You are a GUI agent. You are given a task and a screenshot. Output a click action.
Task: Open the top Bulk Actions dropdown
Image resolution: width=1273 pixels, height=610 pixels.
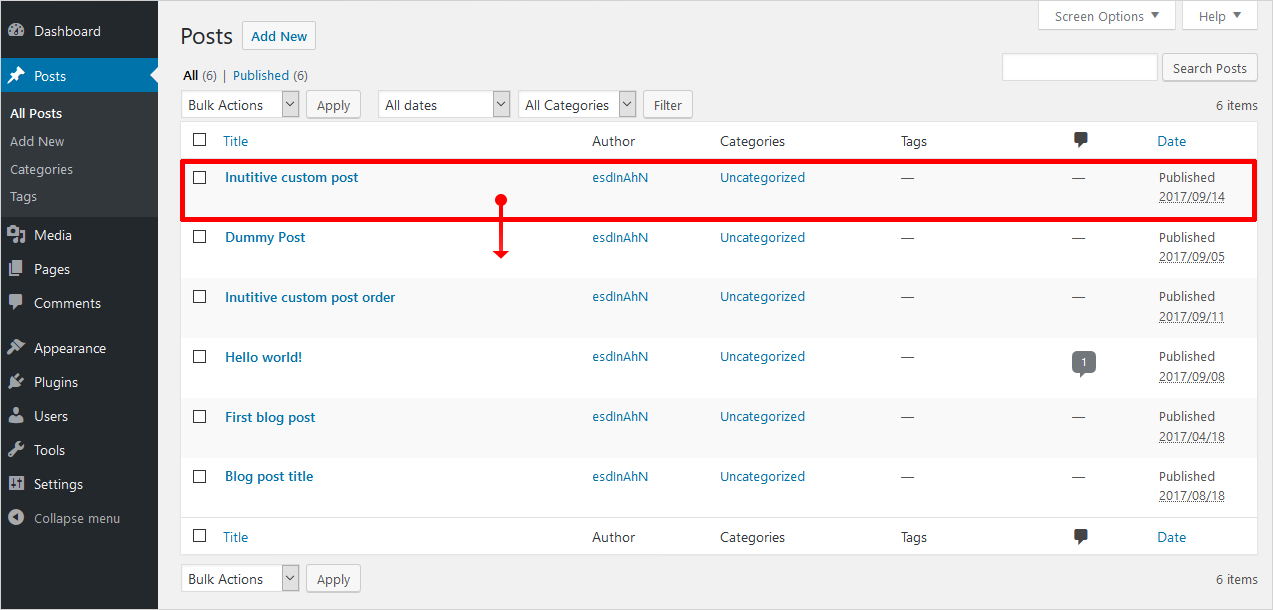point(241,105)
